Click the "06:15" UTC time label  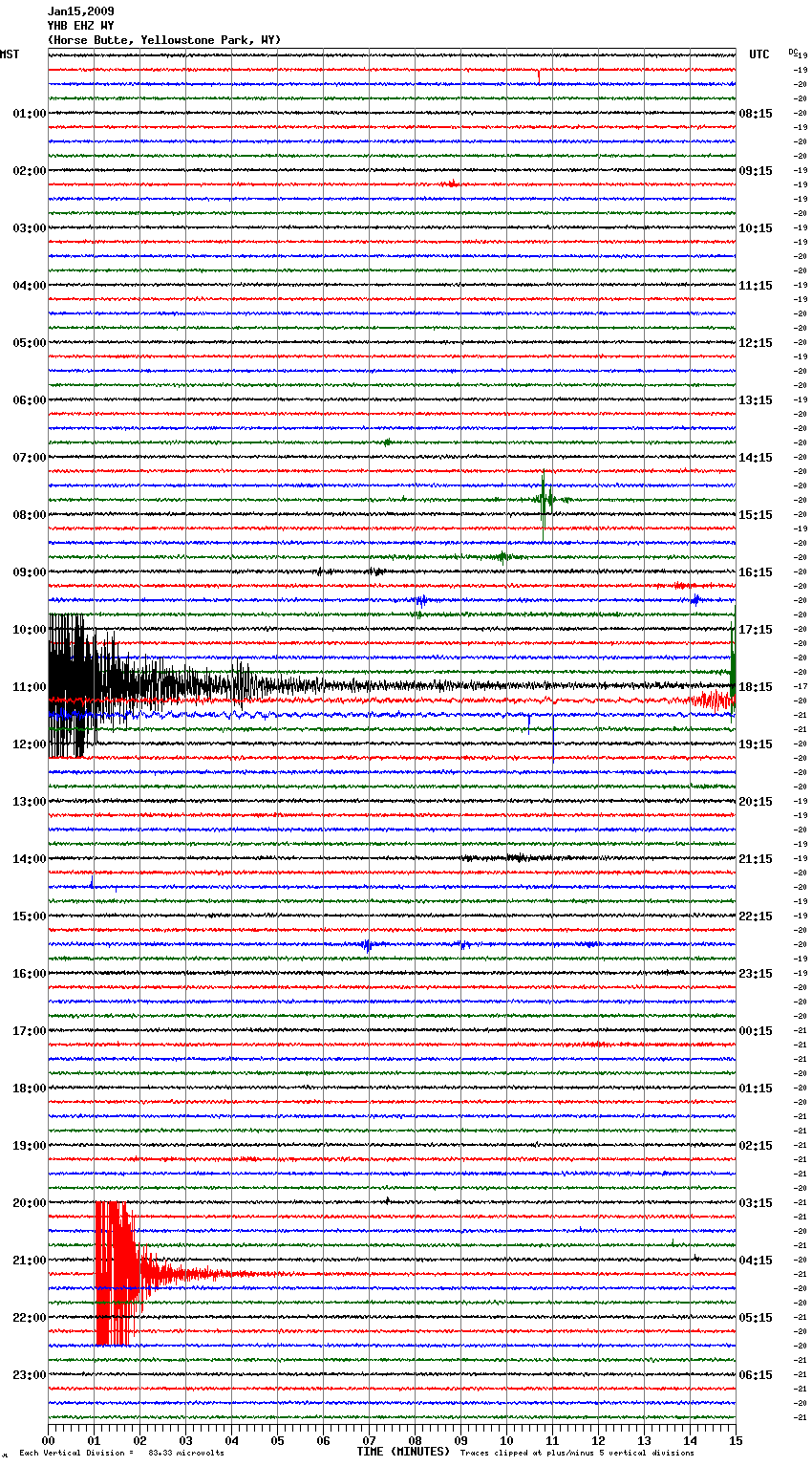[x=756, y=1375]
